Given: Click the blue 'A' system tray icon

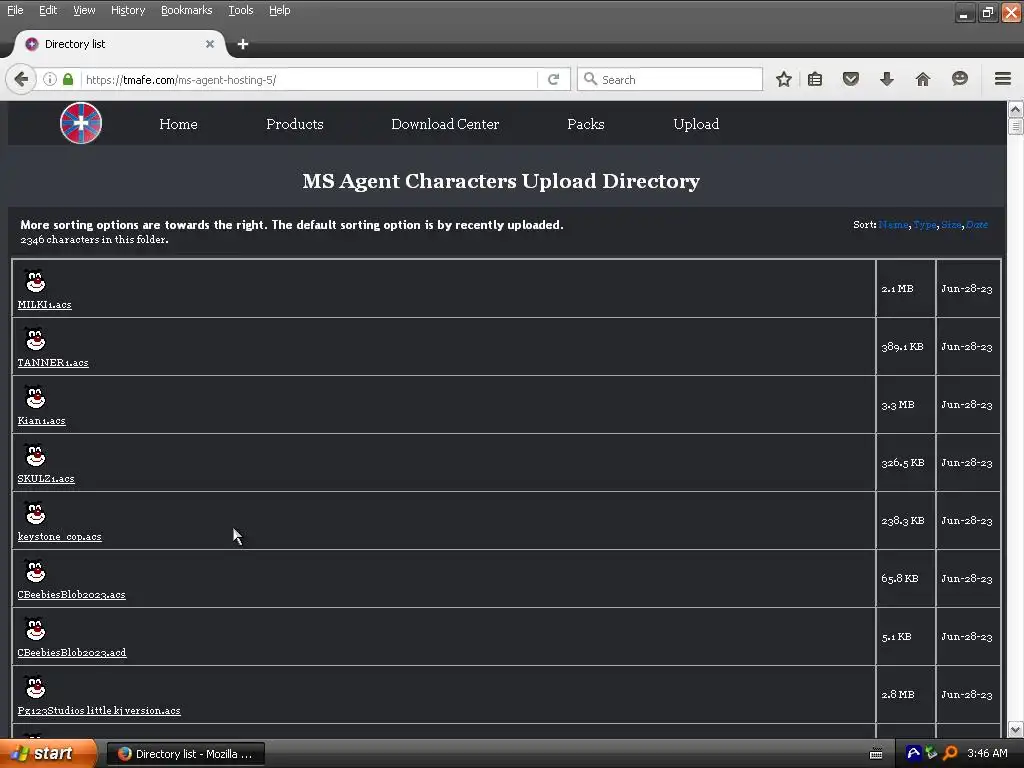Looking at the screenshot, I should 914,753.
